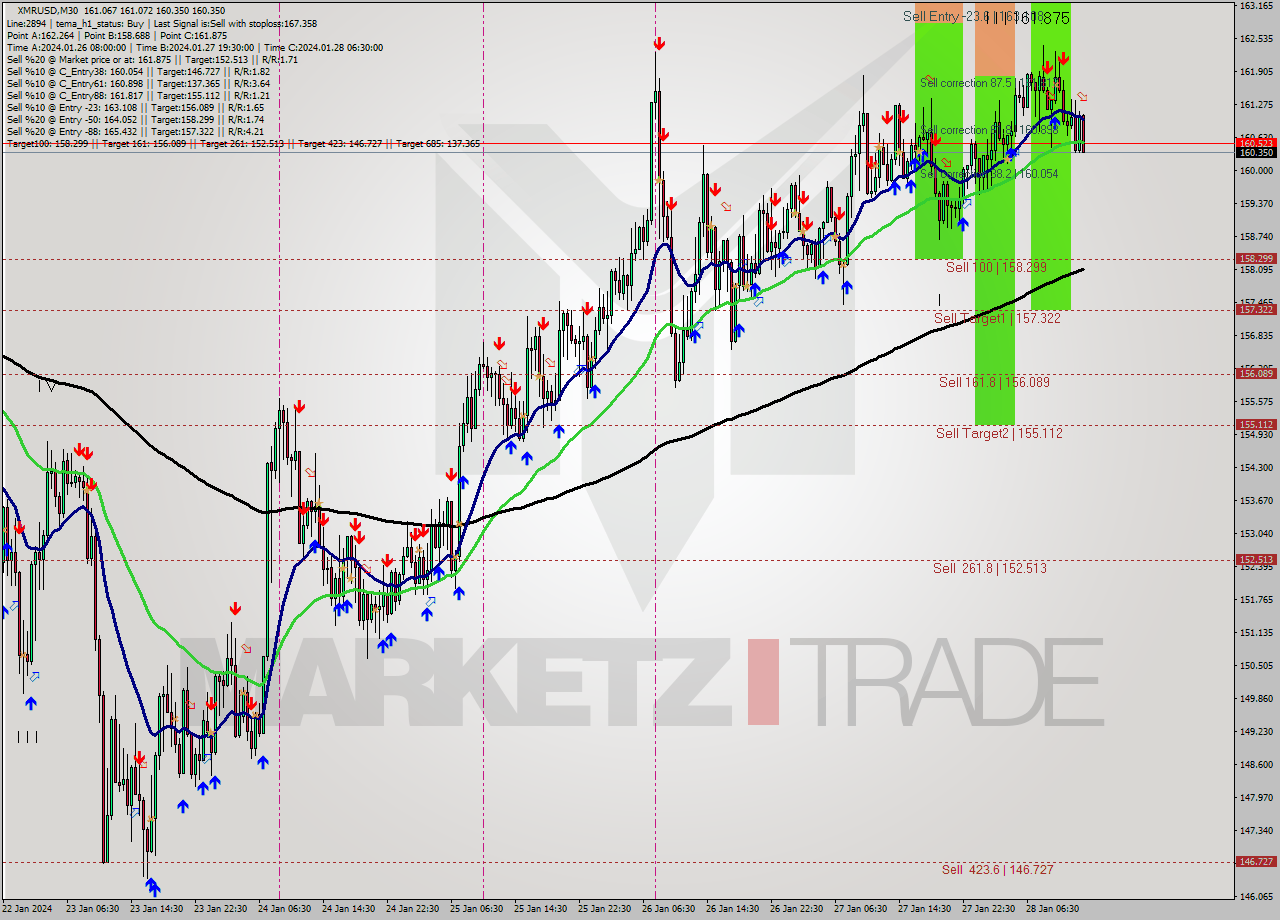Click the 150.500 price axis value
Image resolution: width=1280 pixels, height=920 pixels.
coord(1256,666)
